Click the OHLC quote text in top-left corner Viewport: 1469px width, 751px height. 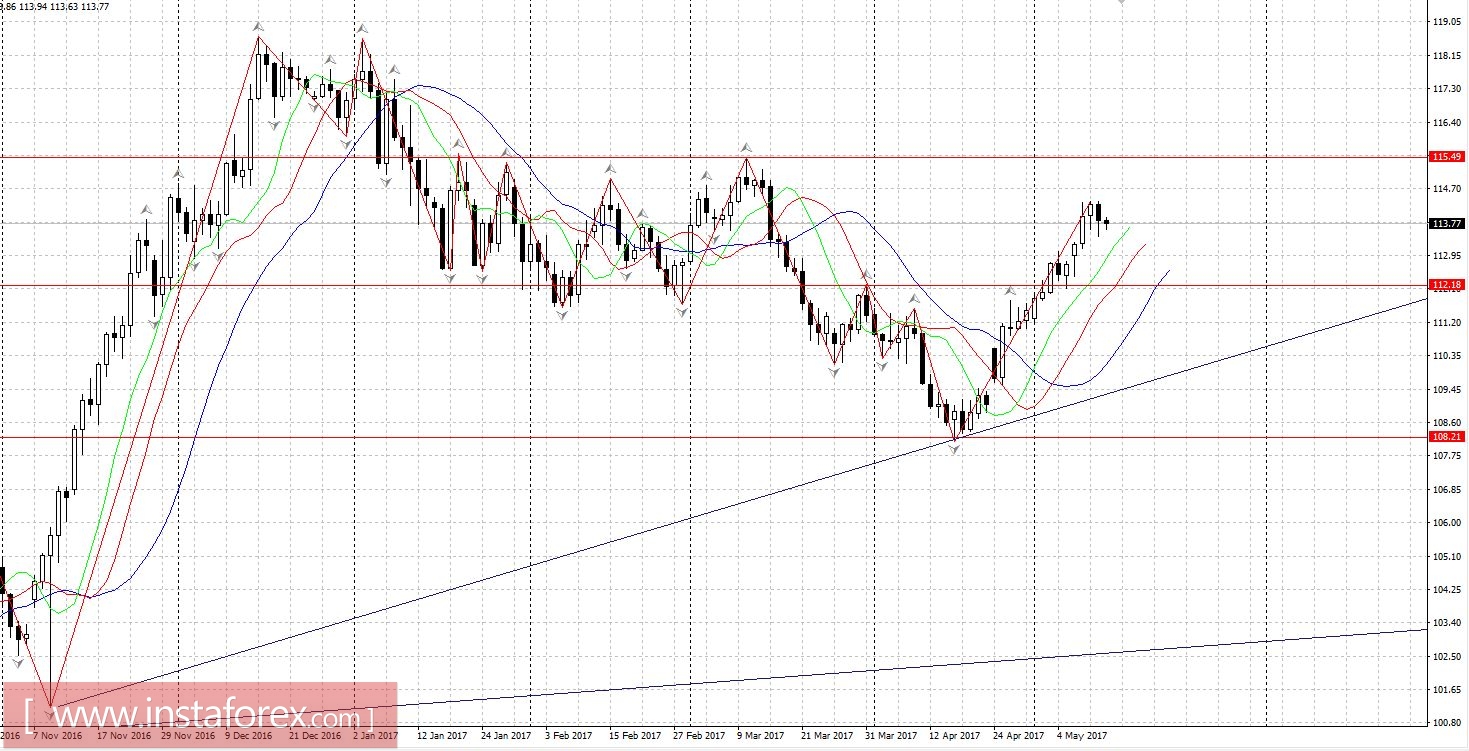click(55, 6)
